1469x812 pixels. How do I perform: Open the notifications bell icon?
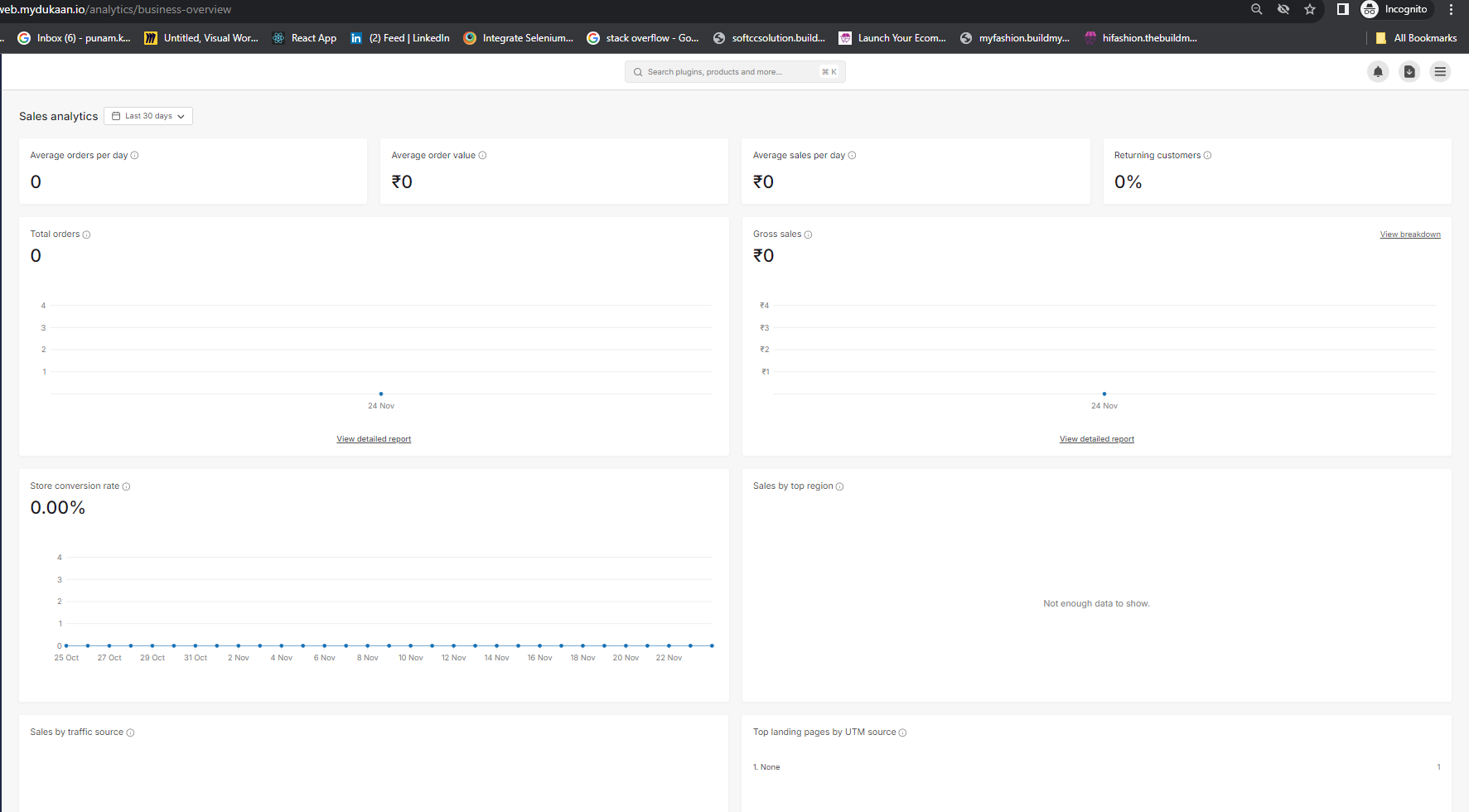tap(1378, 72)
